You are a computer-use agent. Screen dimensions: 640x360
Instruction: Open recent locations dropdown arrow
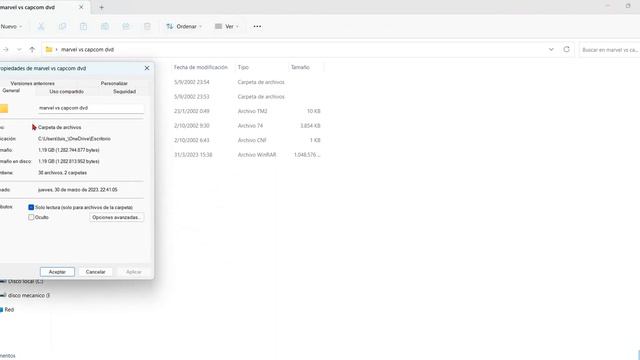coord(19,49)
